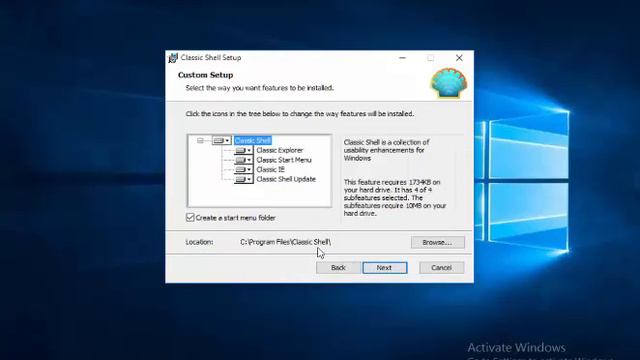Cancel the Classic Shell setup

[441, 268]
